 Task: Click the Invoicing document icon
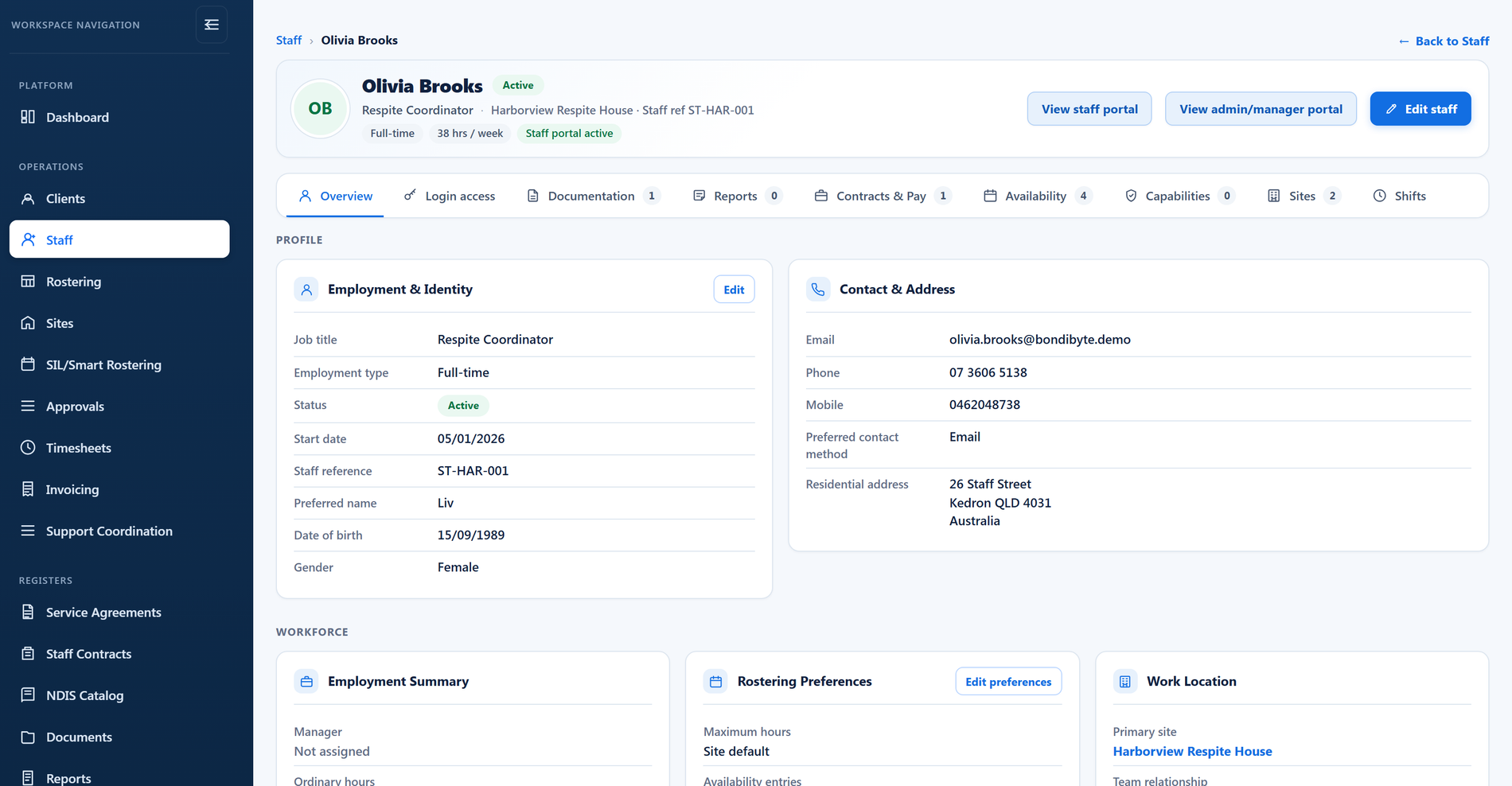coord(28,489)
